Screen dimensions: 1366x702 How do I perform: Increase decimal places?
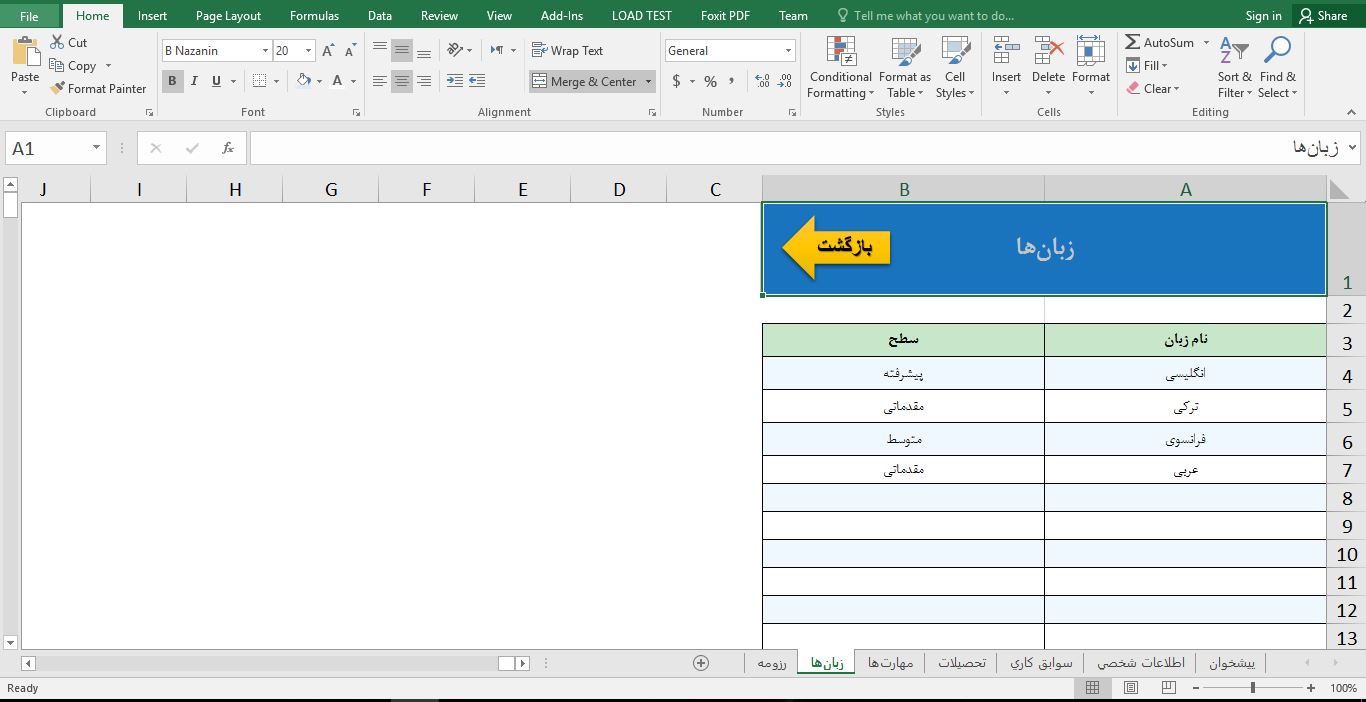pyautogui.click(x=762, y=81)
